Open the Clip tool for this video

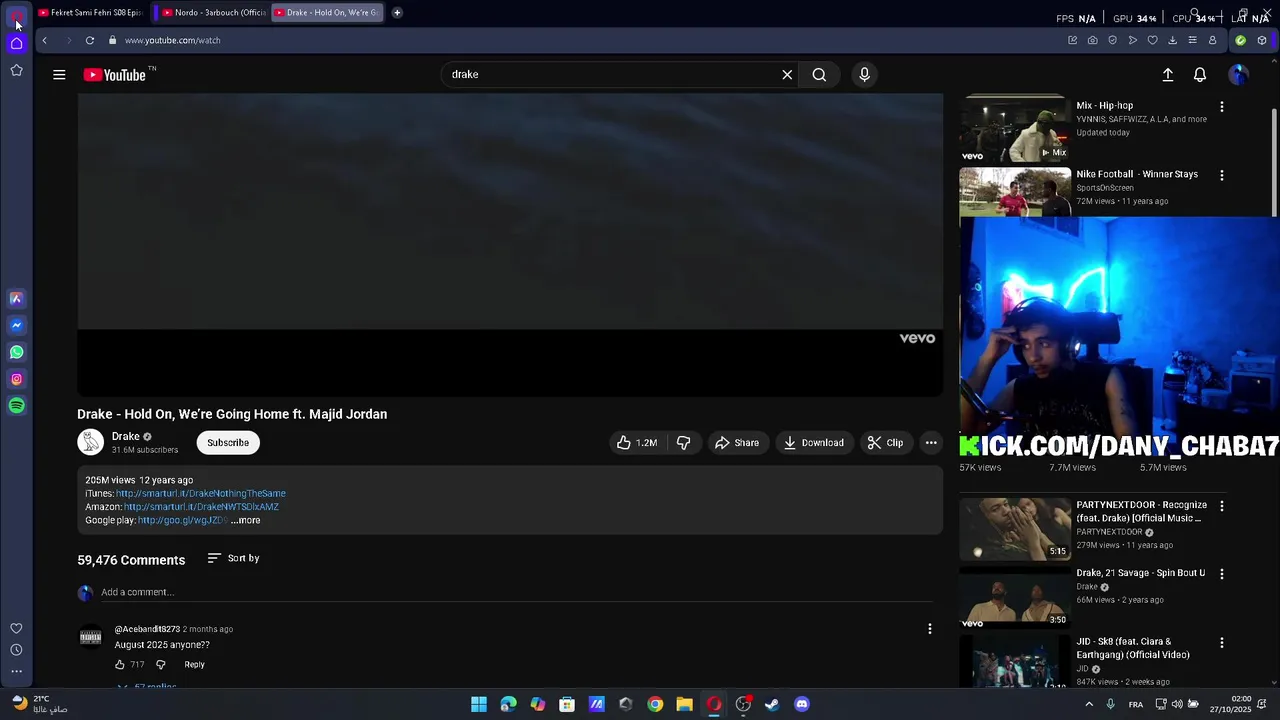coord(886,443)
